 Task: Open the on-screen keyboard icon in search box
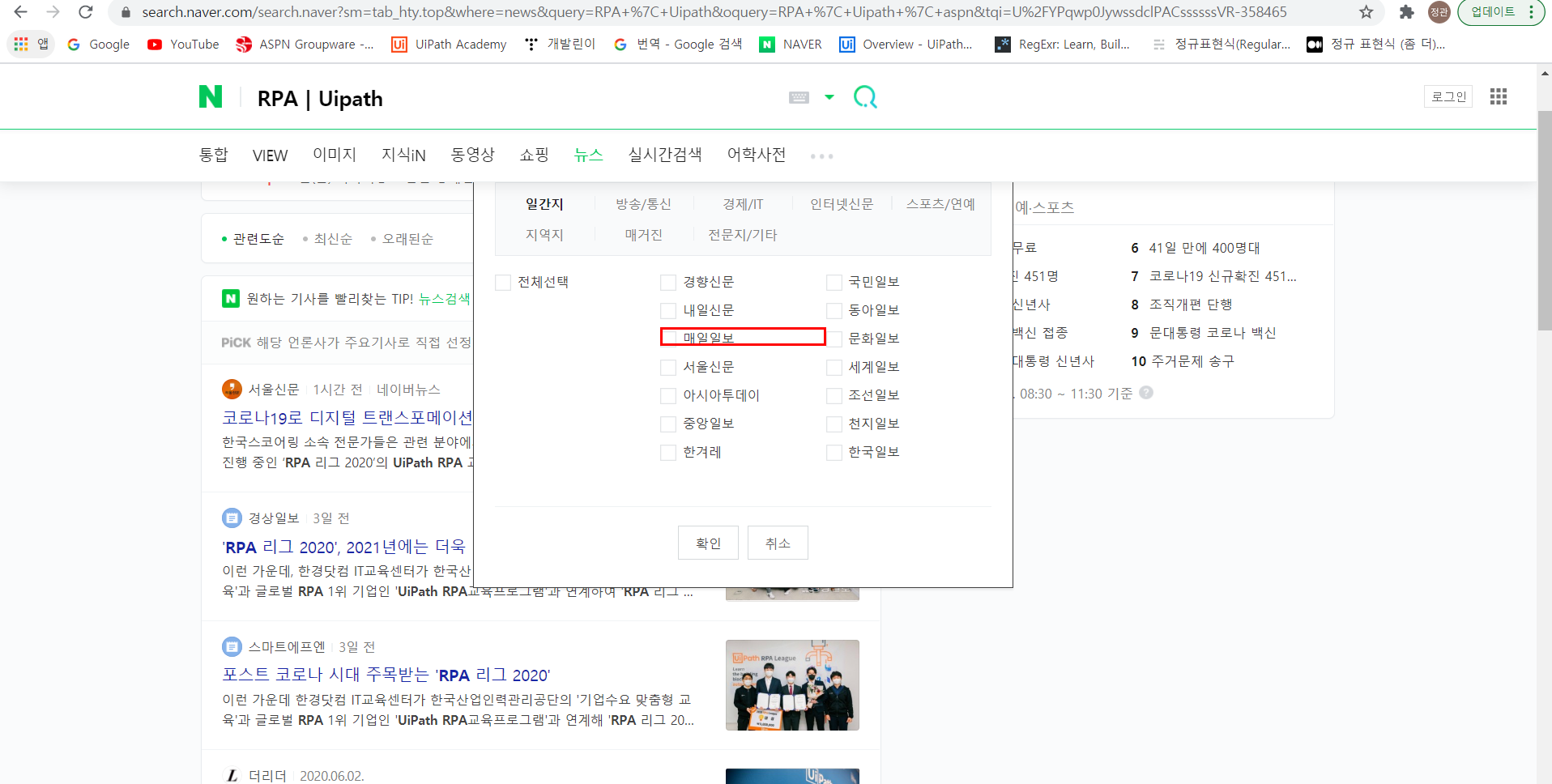pos(799,97)
